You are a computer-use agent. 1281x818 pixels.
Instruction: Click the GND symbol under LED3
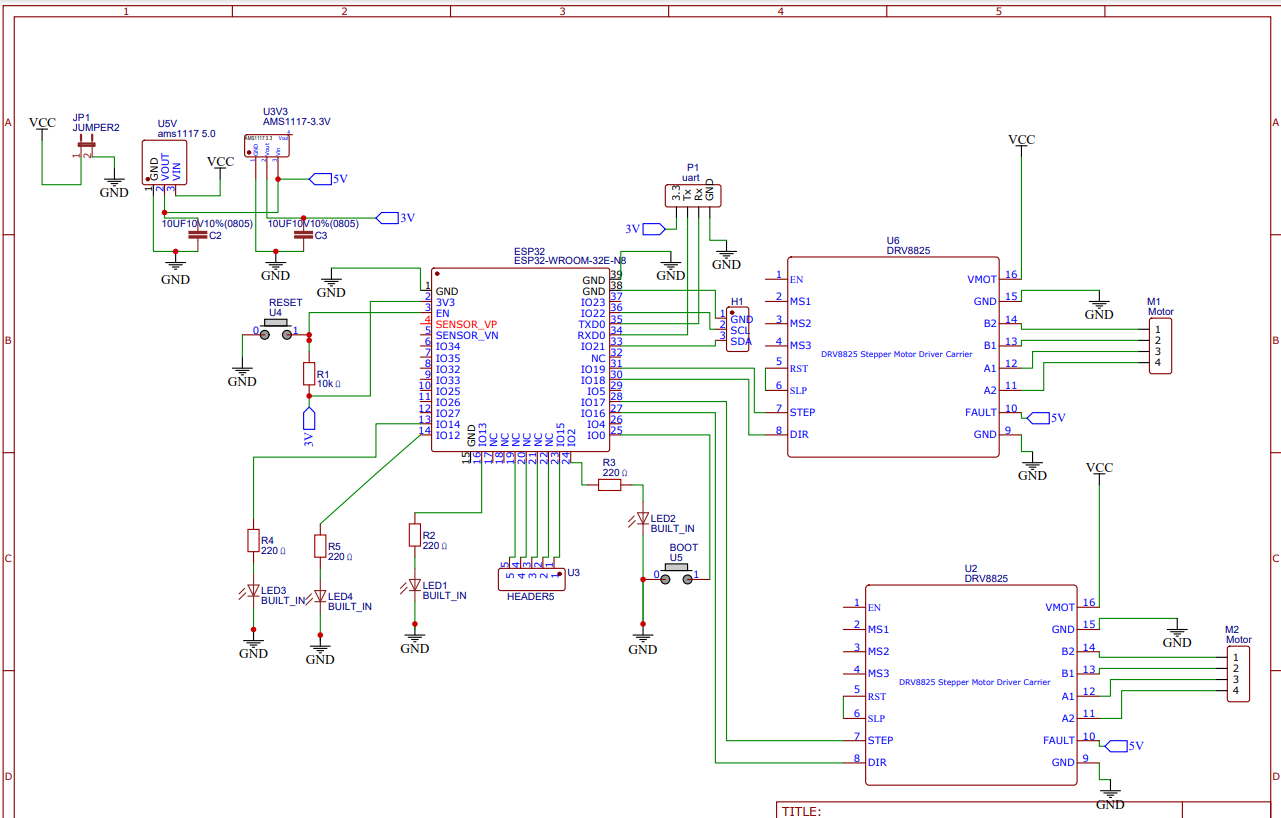pos(253,648)
